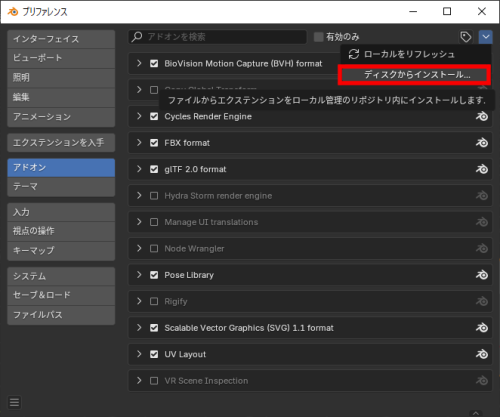Open the キーマップ tab
500x417 pixels.
pos(61,251)
